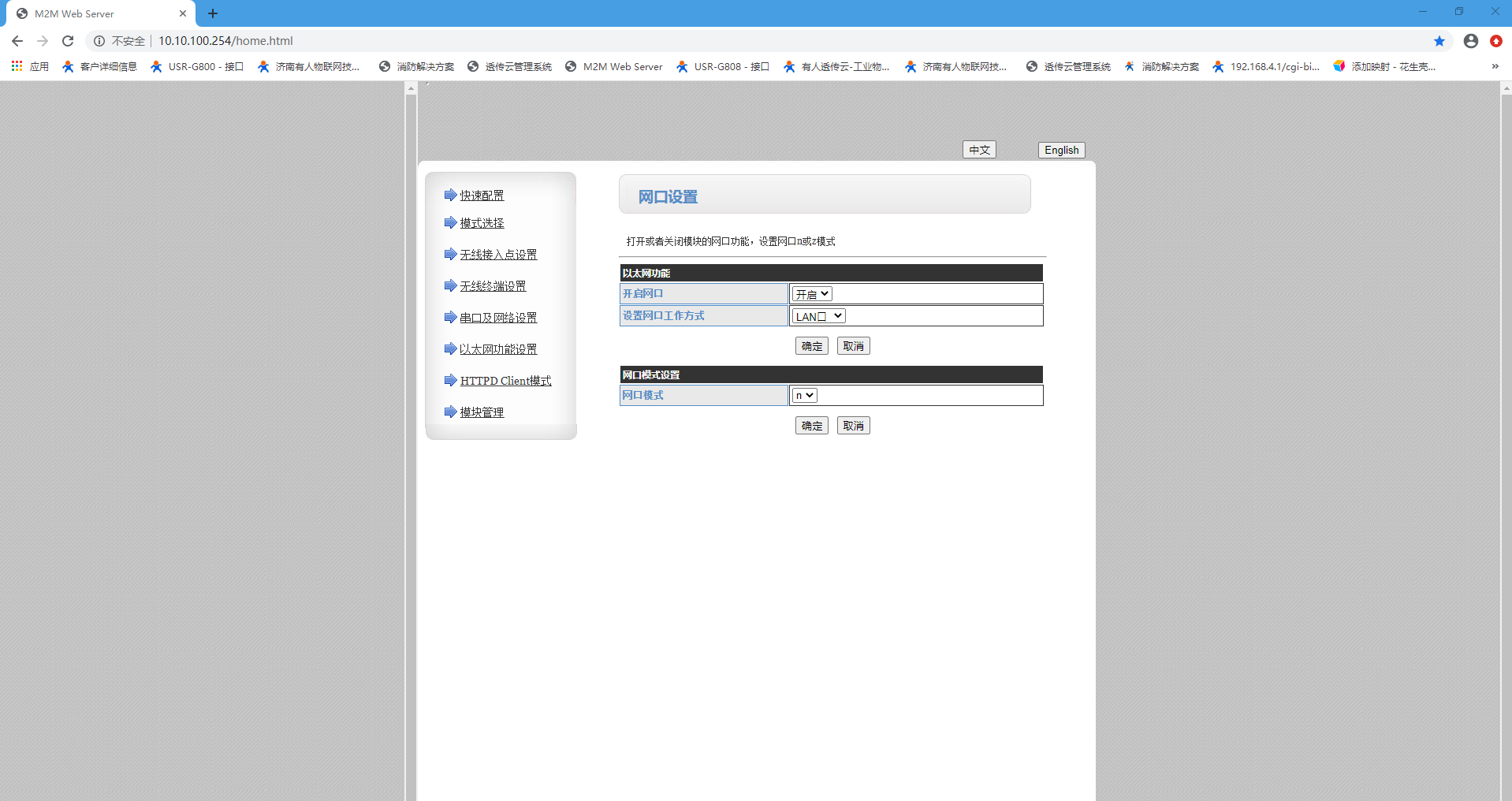Confirm 以太网功能 settings with 确定
The height and width of the screenshot is (801, 1512).
[x=811, y=346]
